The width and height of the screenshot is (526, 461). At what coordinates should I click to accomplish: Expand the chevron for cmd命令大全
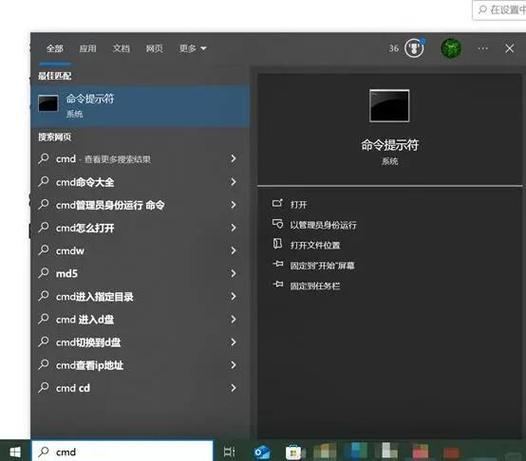[x=233, y=182]
